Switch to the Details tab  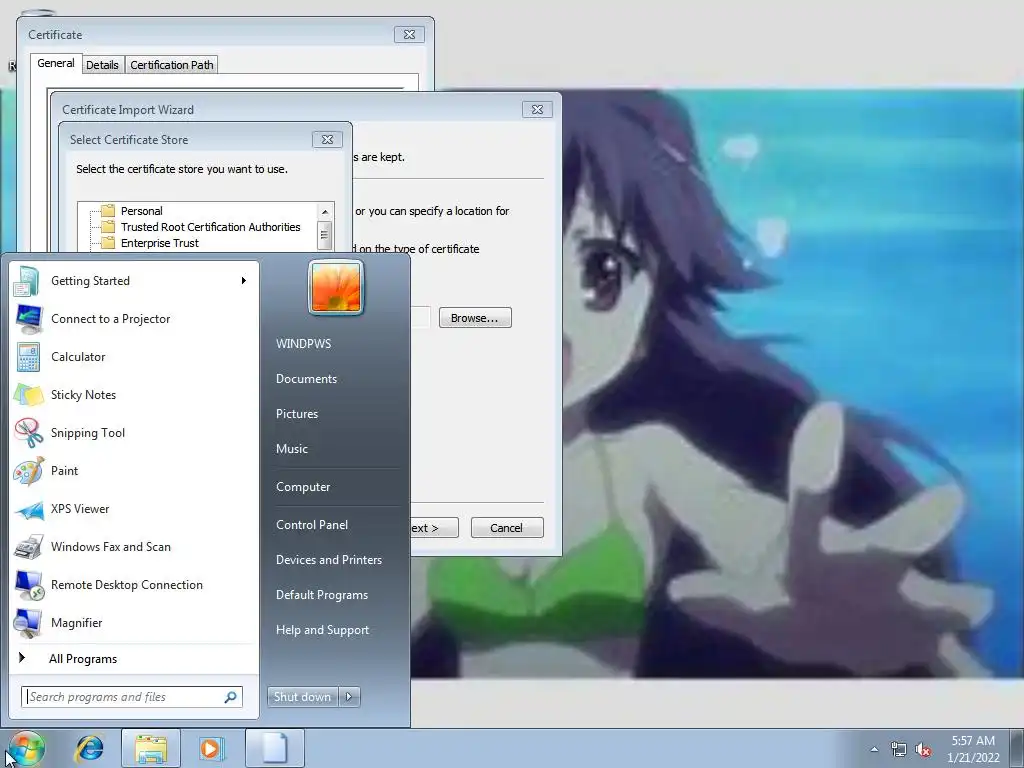[x=103, y=65]
